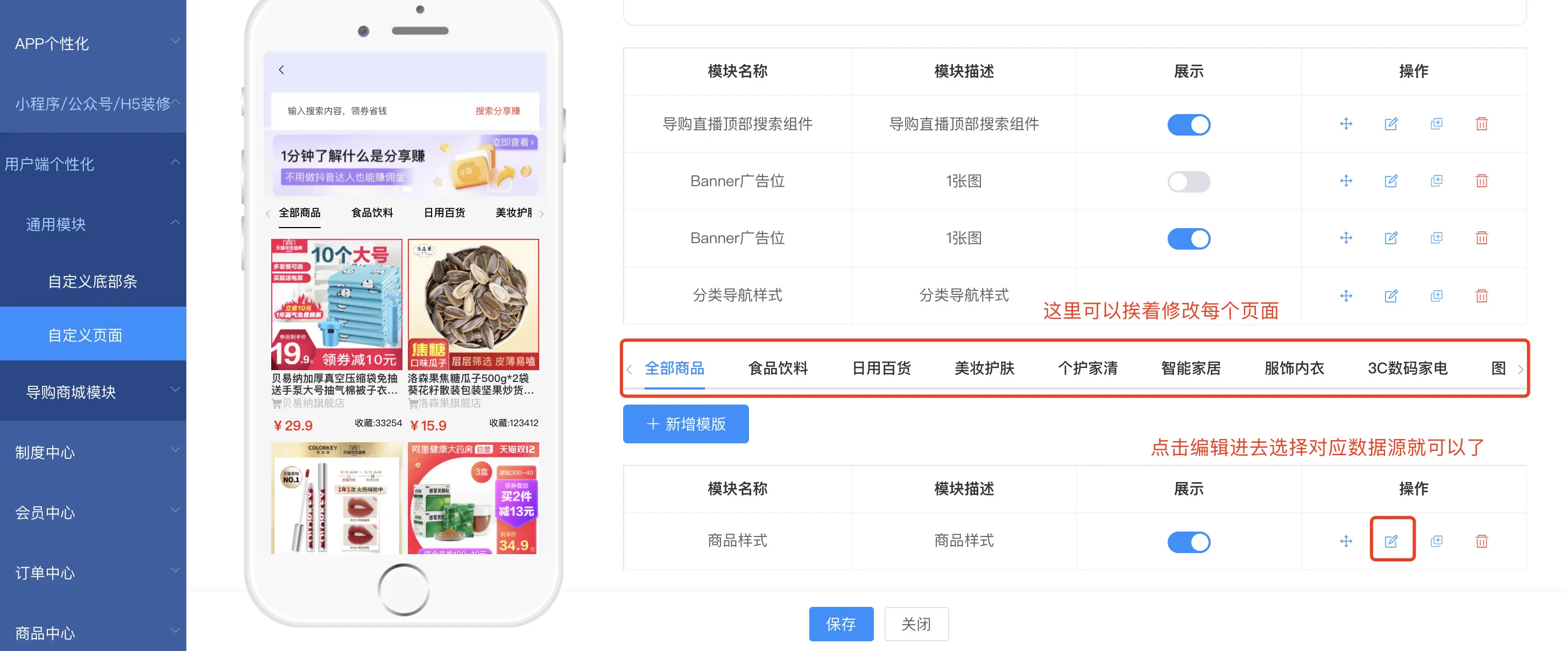Disable display toggle for 导购直播顶部搜索组件
Screen dimensions: 1568x651
[x=1188, y=125]
